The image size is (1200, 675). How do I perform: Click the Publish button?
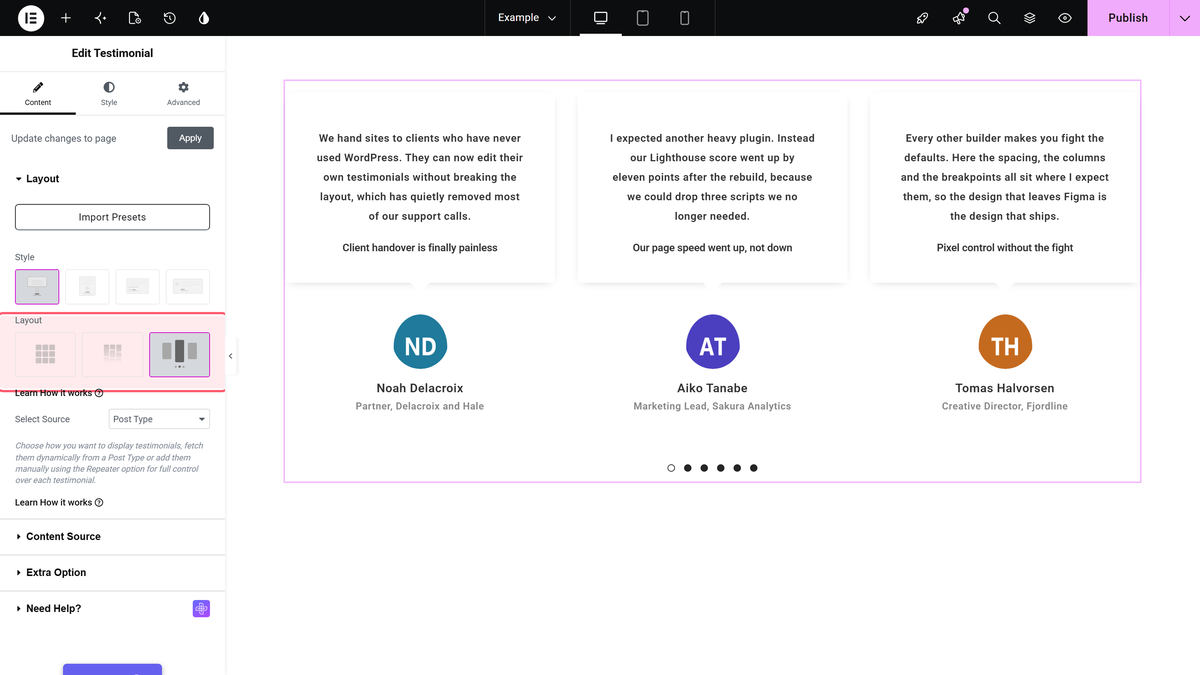[x=1128, y=18]
